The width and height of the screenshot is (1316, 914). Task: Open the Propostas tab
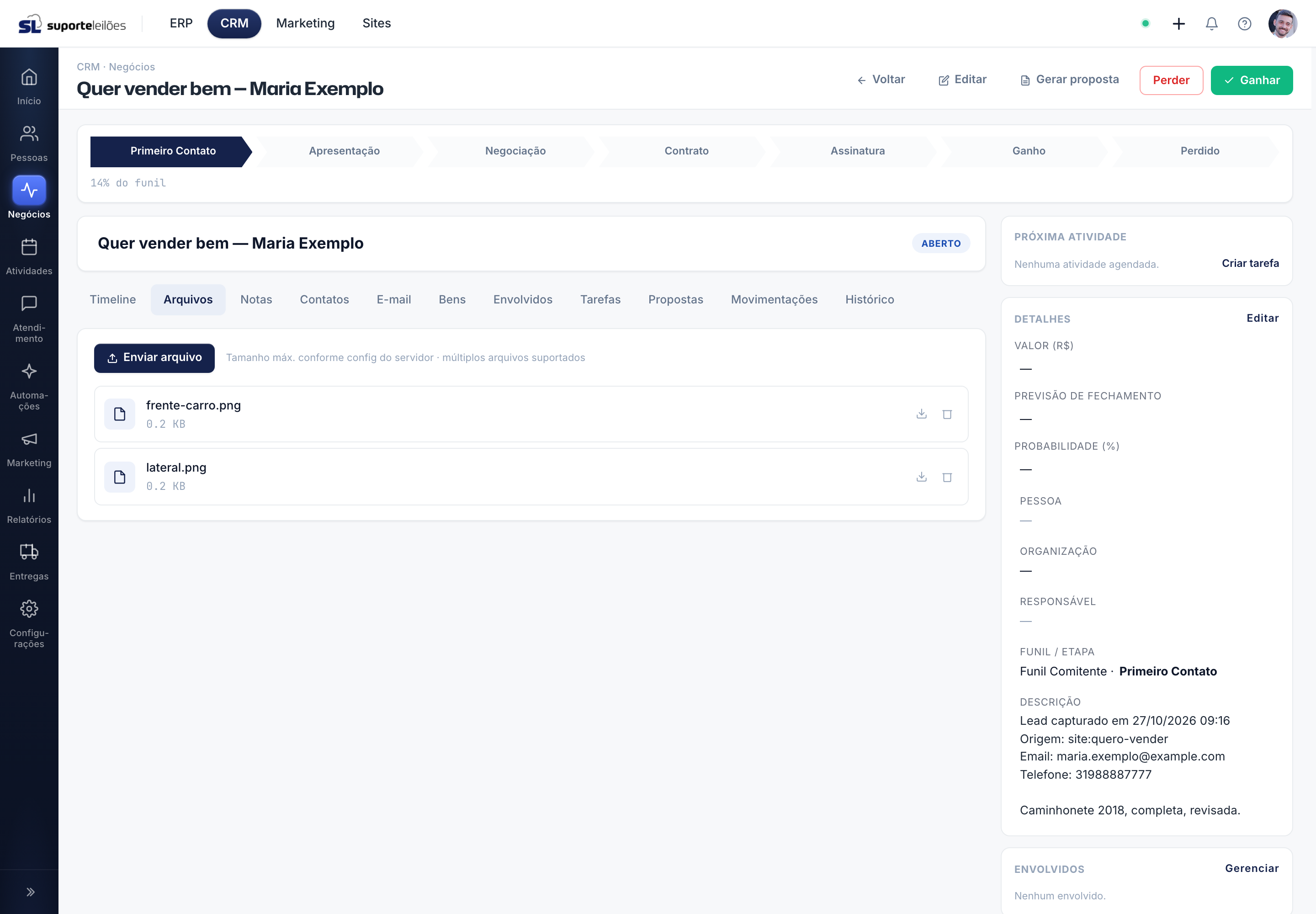(x=675, y=299)
